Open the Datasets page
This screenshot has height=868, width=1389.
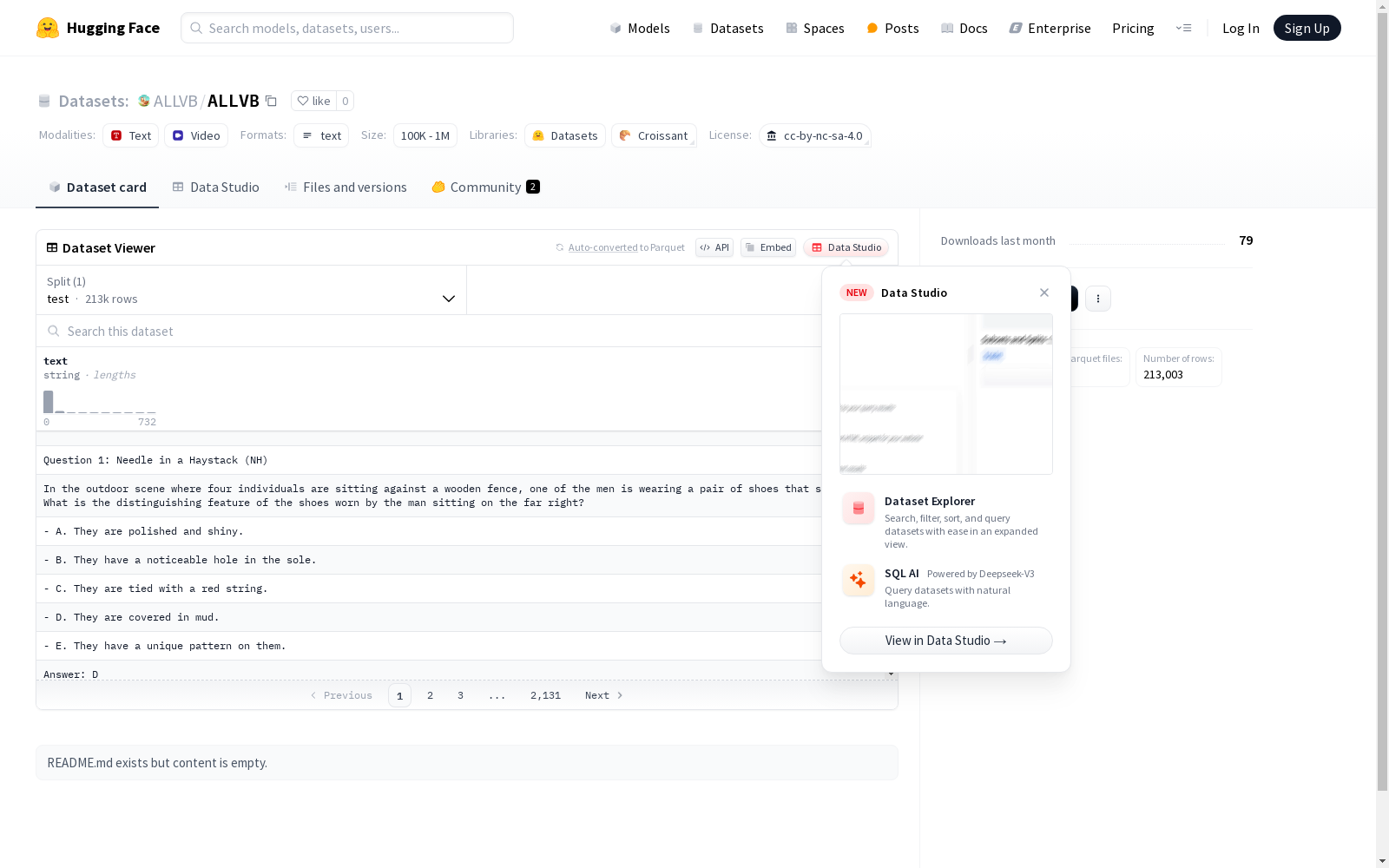click(727, 28)
